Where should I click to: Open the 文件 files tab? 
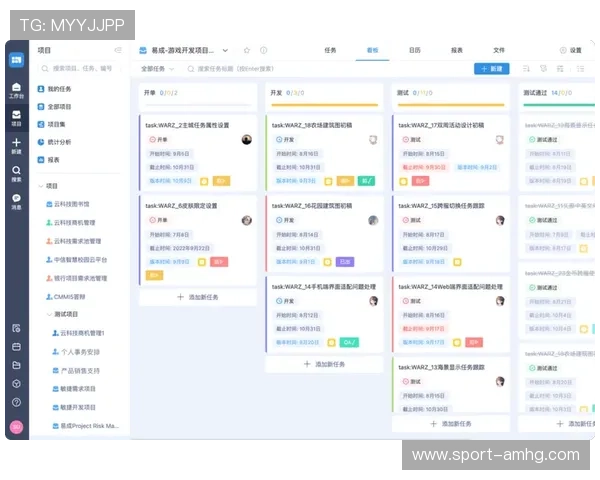499,50
